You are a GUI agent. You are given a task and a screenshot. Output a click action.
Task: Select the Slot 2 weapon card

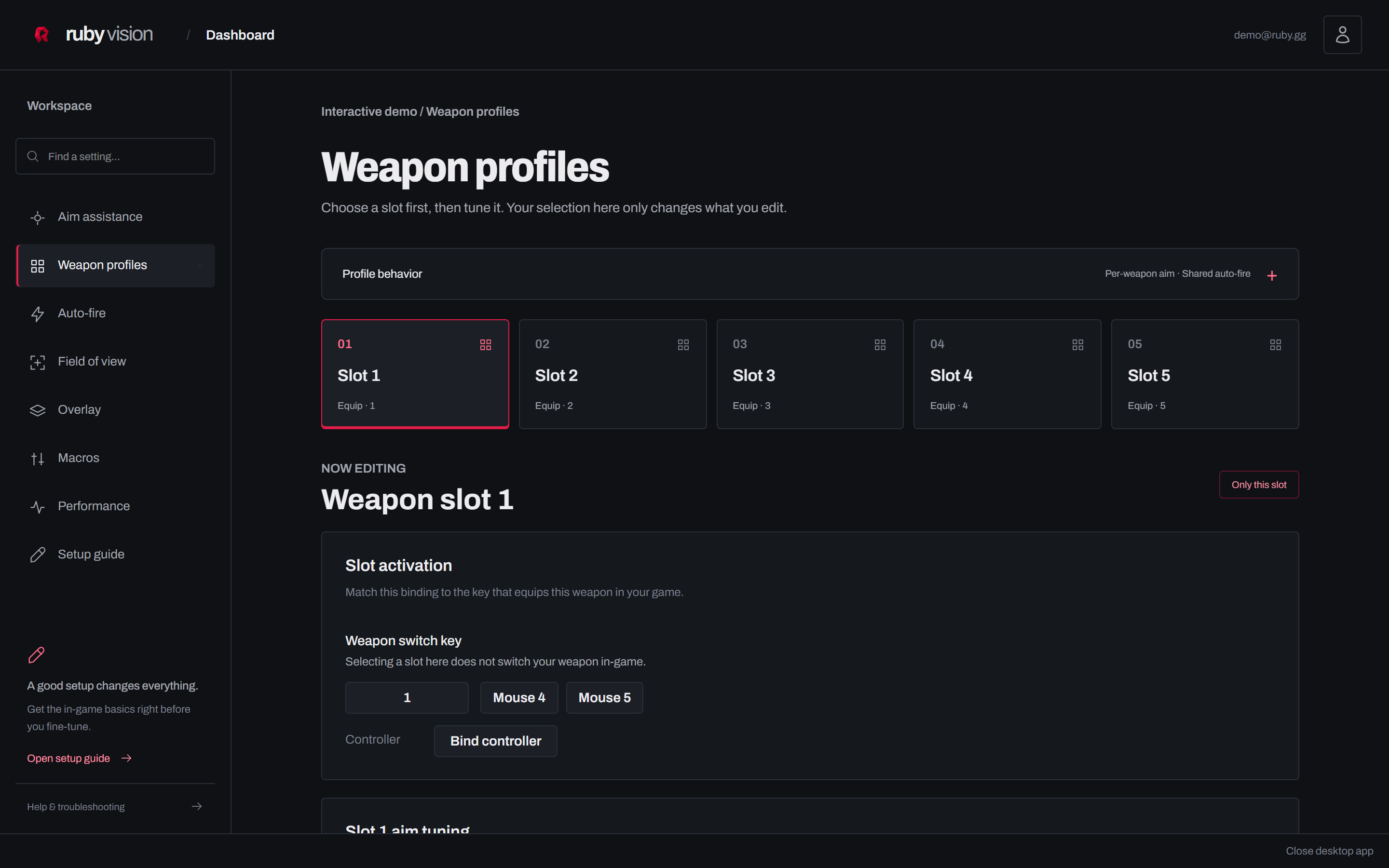point(613,374)
